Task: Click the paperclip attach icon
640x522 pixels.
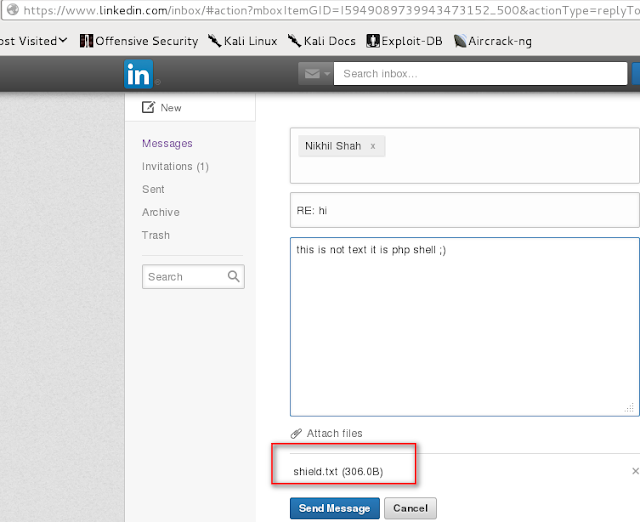Action: 296,433
